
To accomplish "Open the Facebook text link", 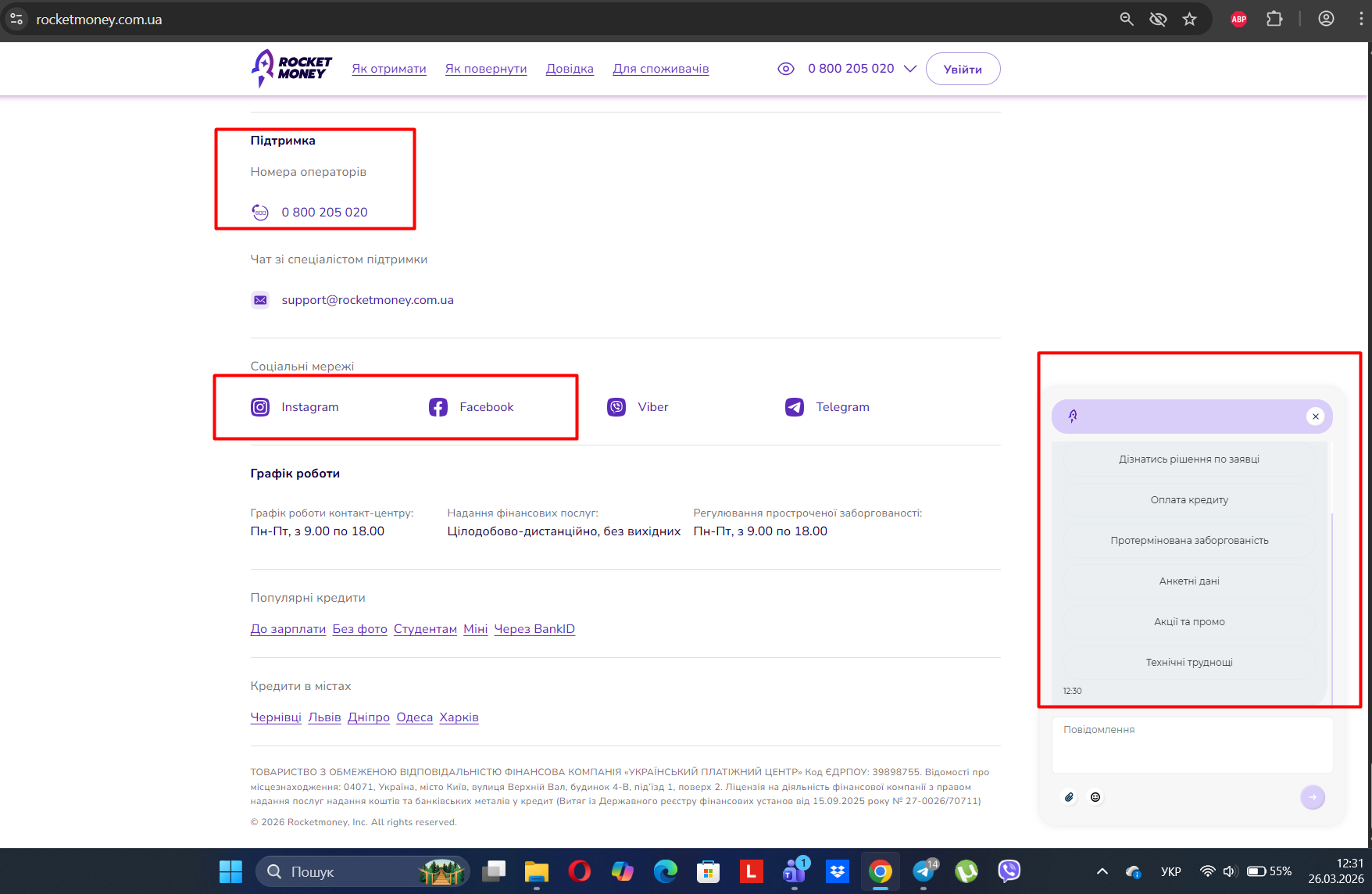I will pyautogui.click(x=487, y=407).
